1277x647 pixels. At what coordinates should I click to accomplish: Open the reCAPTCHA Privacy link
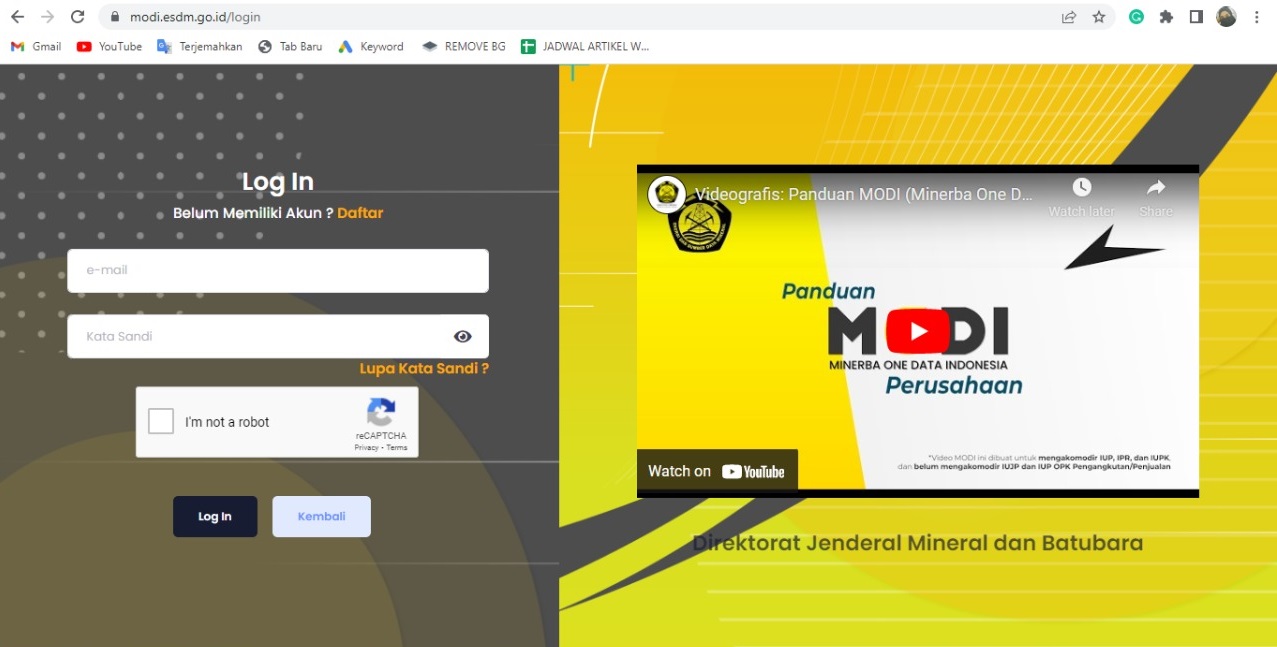(366, 447)
